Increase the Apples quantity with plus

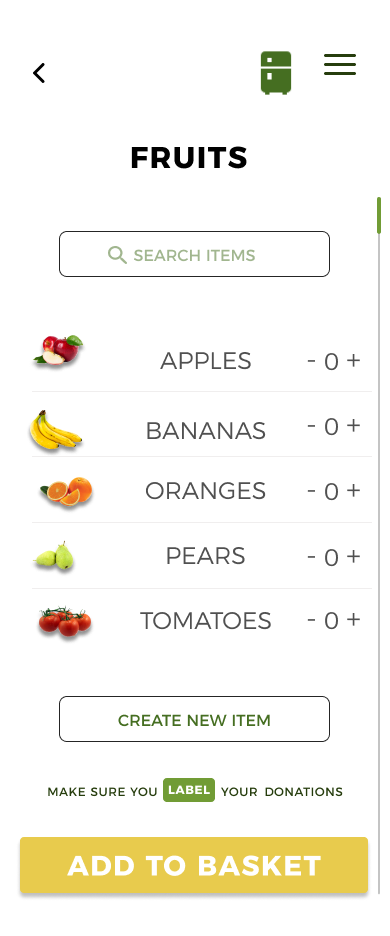point(353,361)
